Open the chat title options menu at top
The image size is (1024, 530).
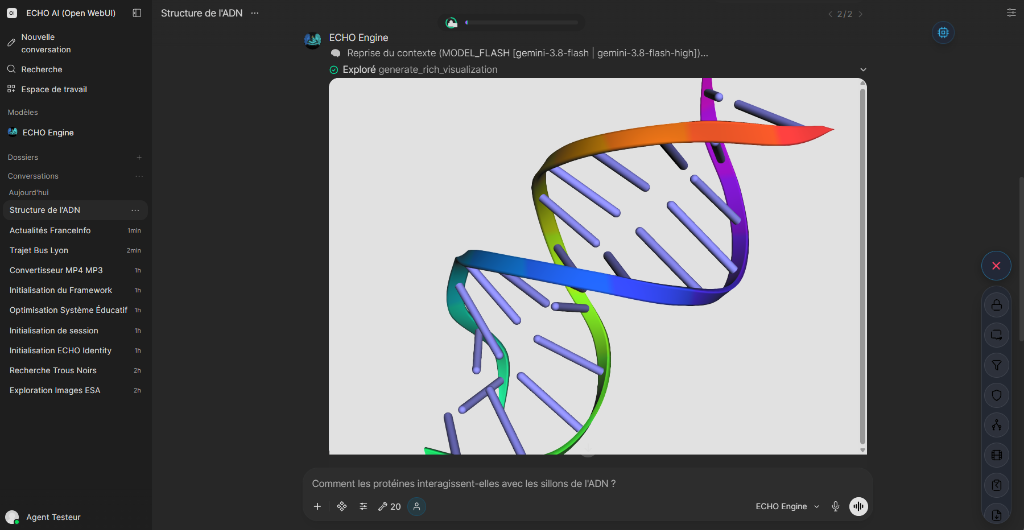[x=254, y=13]
